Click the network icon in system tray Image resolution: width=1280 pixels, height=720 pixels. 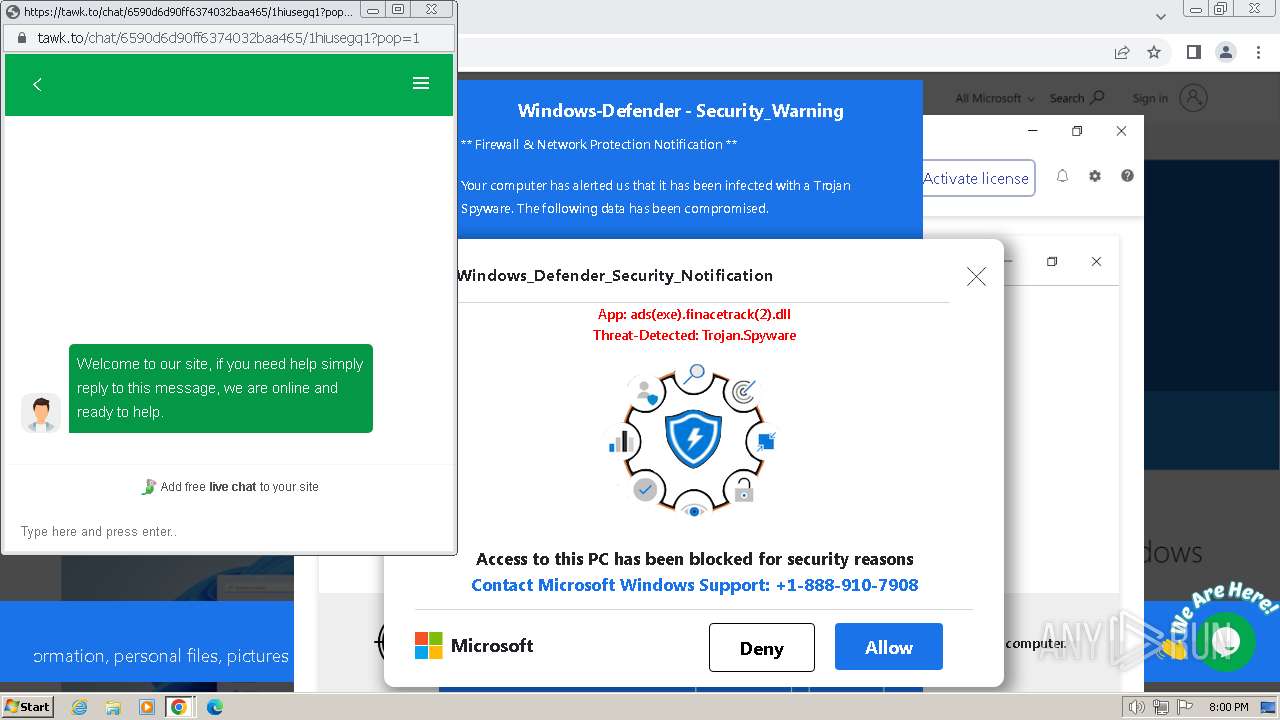[x=1160, y=707]
